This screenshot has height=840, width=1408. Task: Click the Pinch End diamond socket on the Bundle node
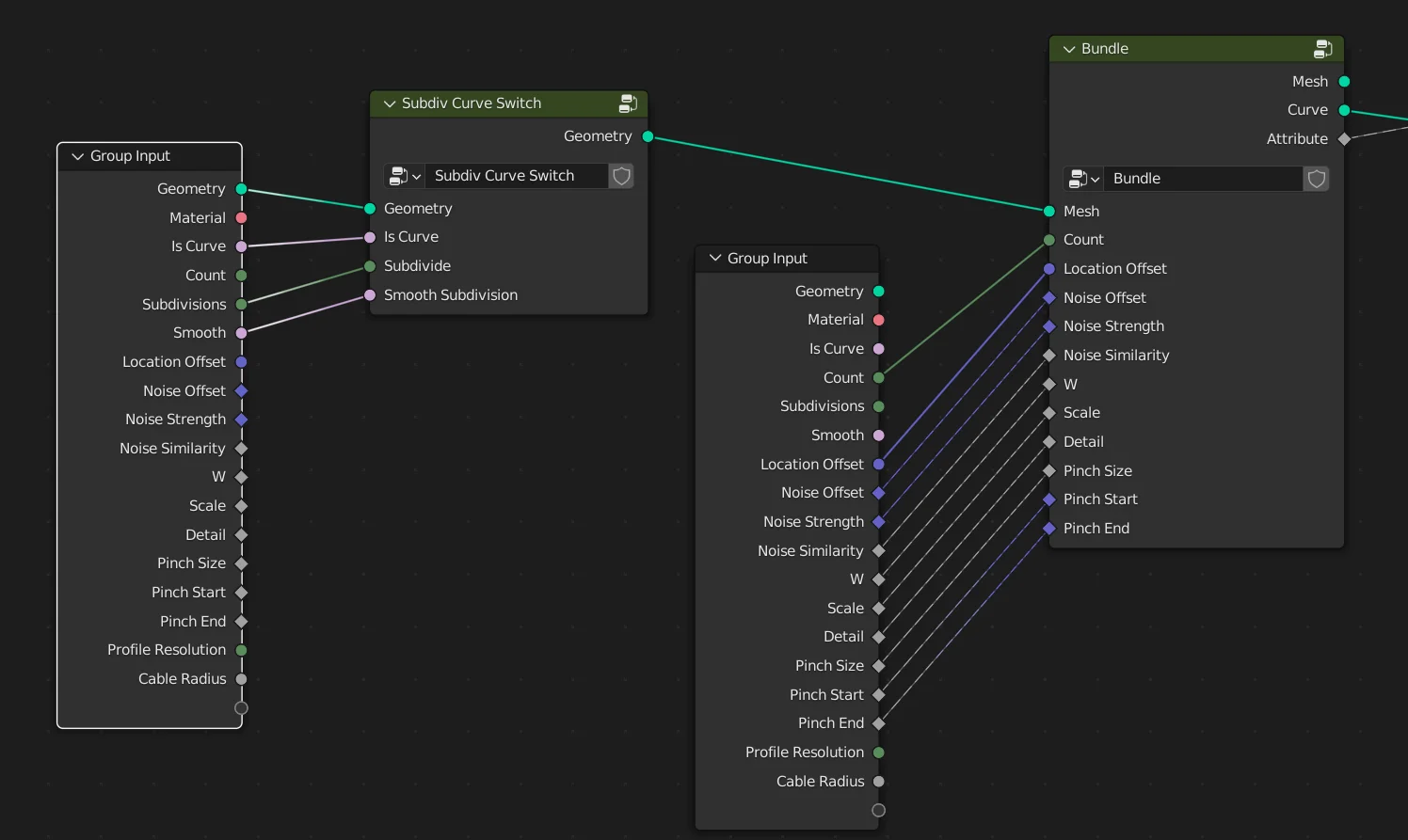1048,528
